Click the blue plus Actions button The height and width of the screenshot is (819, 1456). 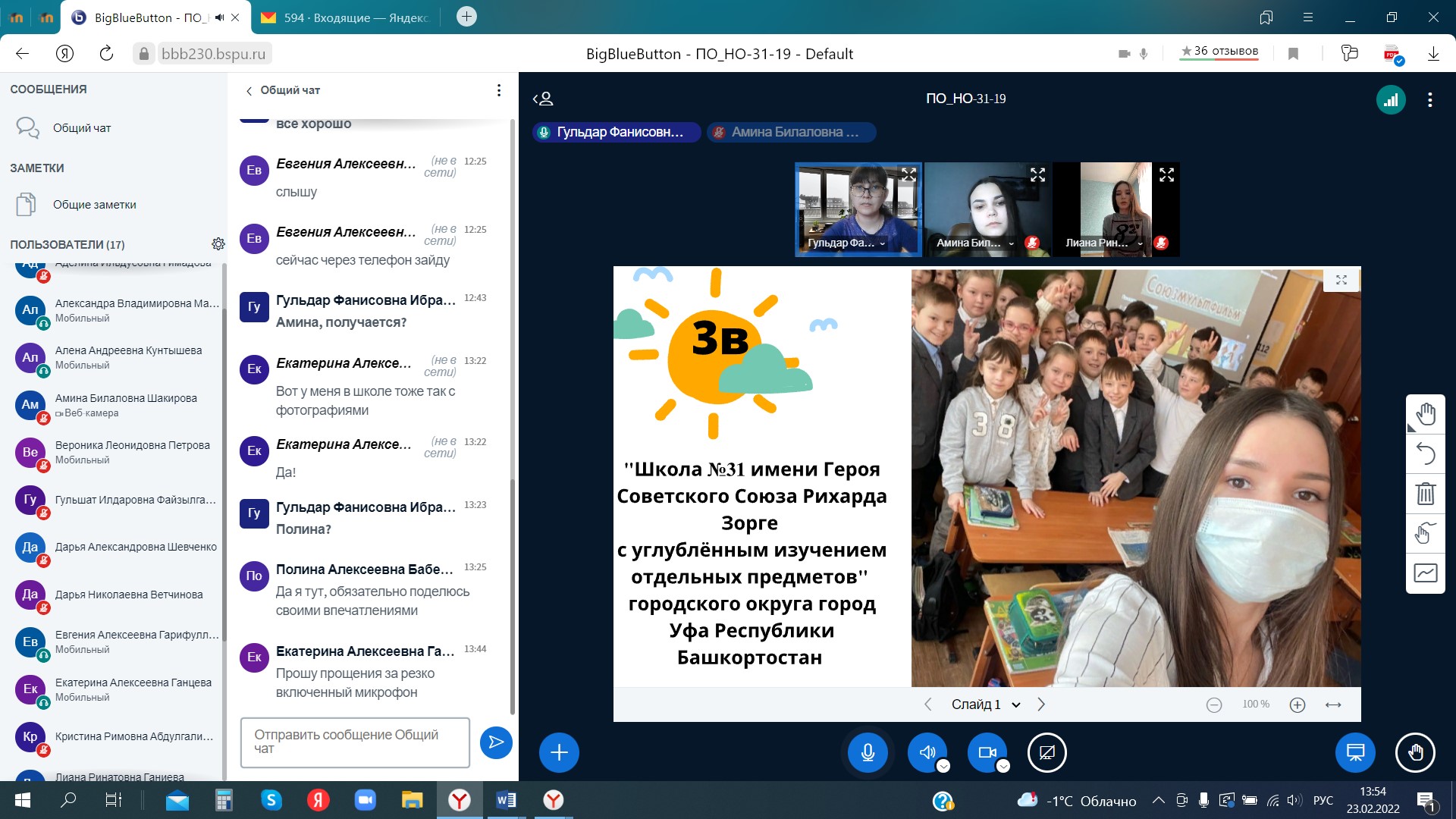(559, 752)
